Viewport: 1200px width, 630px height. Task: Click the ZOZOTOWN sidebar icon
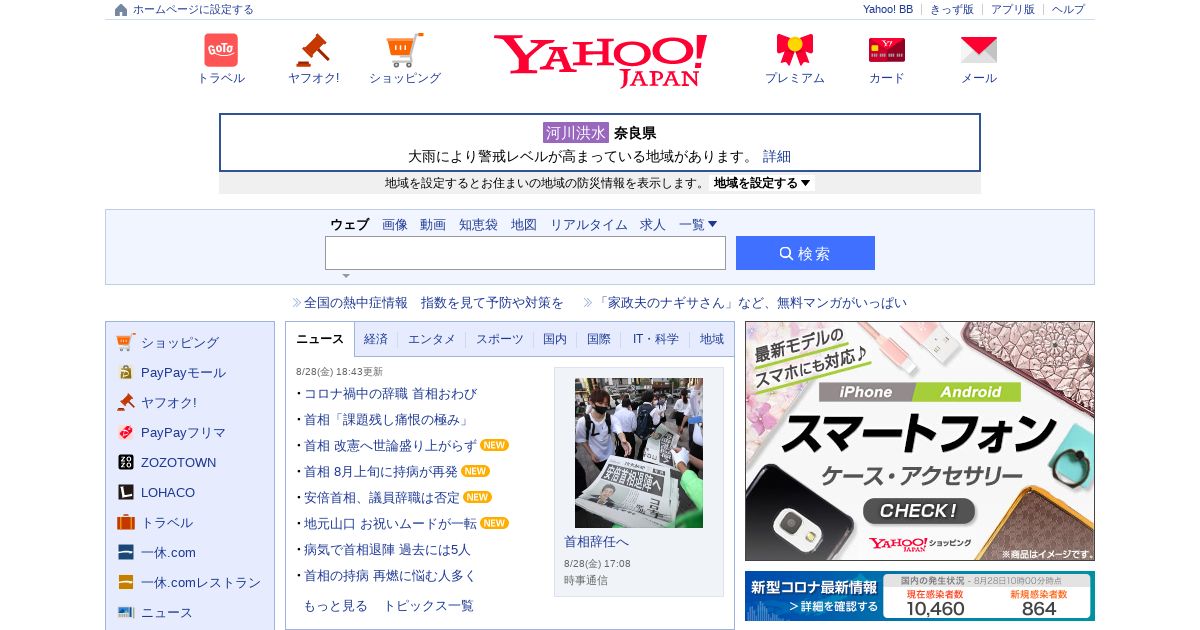[126, 462]
